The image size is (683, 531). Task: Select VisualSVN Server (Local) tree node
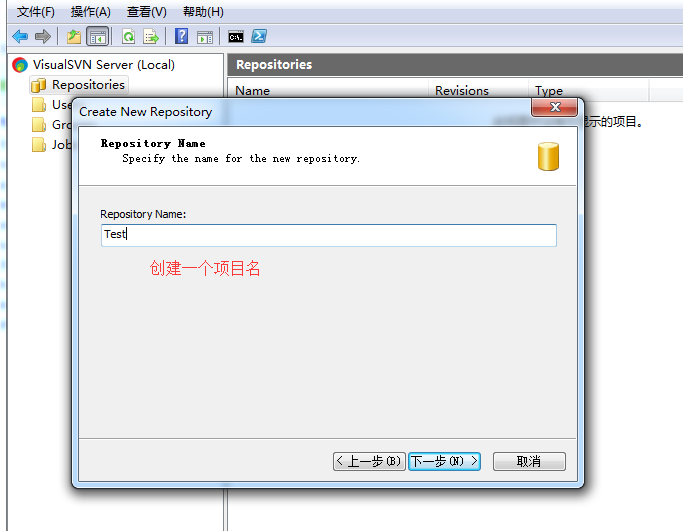point(104,65)
